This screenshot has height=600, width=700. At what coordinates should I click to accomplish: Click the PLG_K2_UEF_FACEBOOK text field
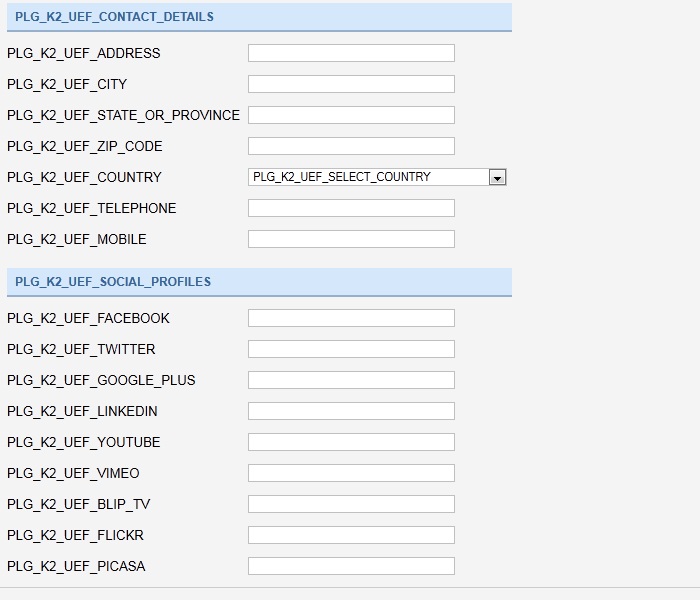coord(351,318)
